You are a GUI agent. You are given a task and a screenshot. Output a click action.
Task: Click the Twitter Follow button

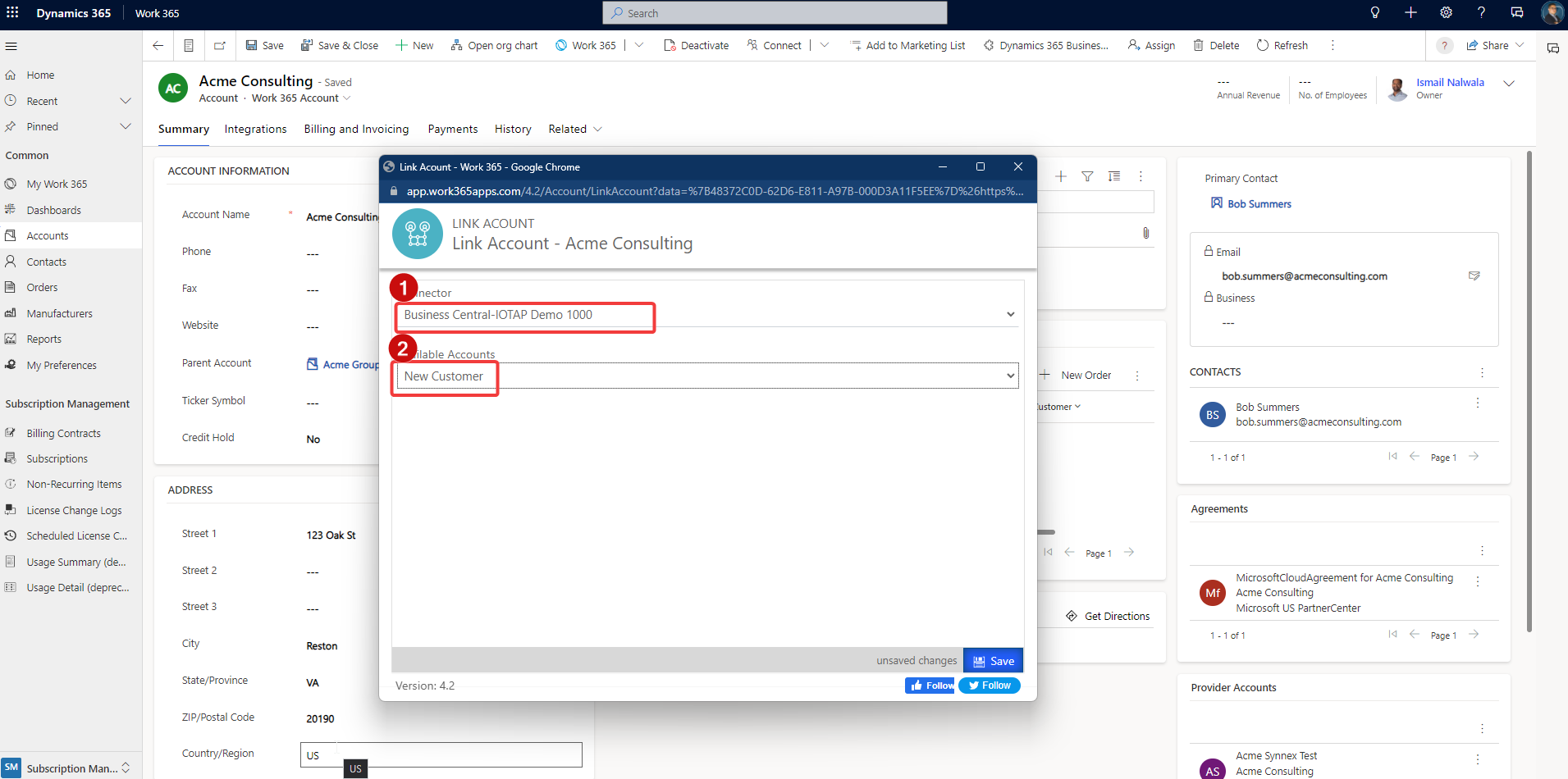989,686
